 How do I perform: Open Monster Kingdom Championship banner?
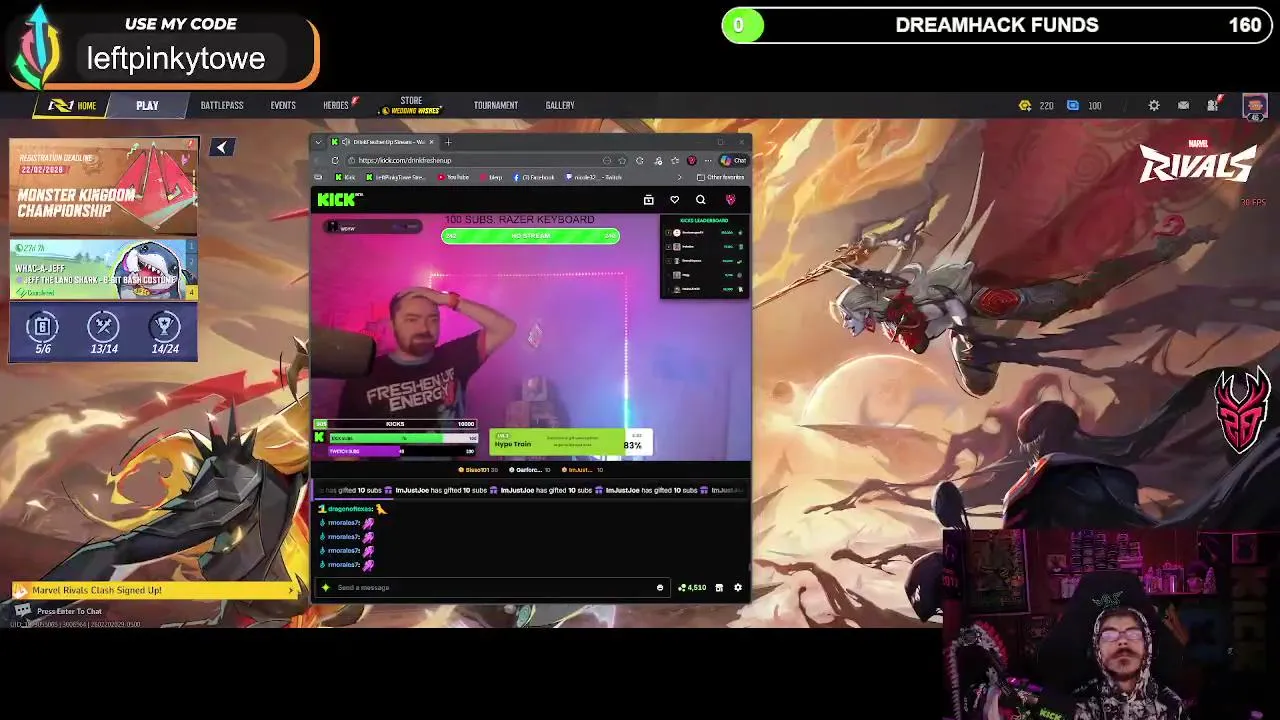tap(104, 187)
